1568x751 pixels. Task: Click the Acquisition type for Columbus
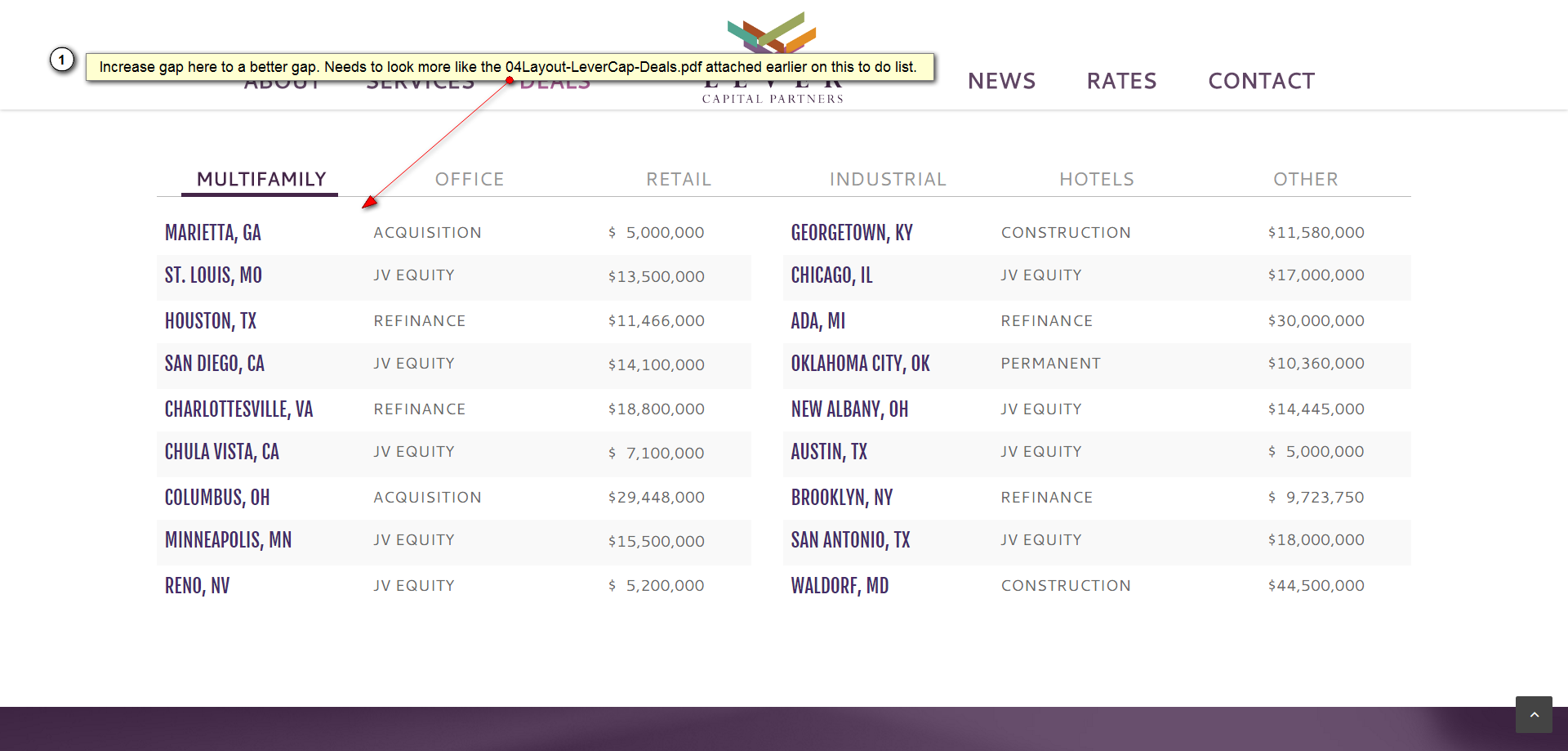(428, 498)
